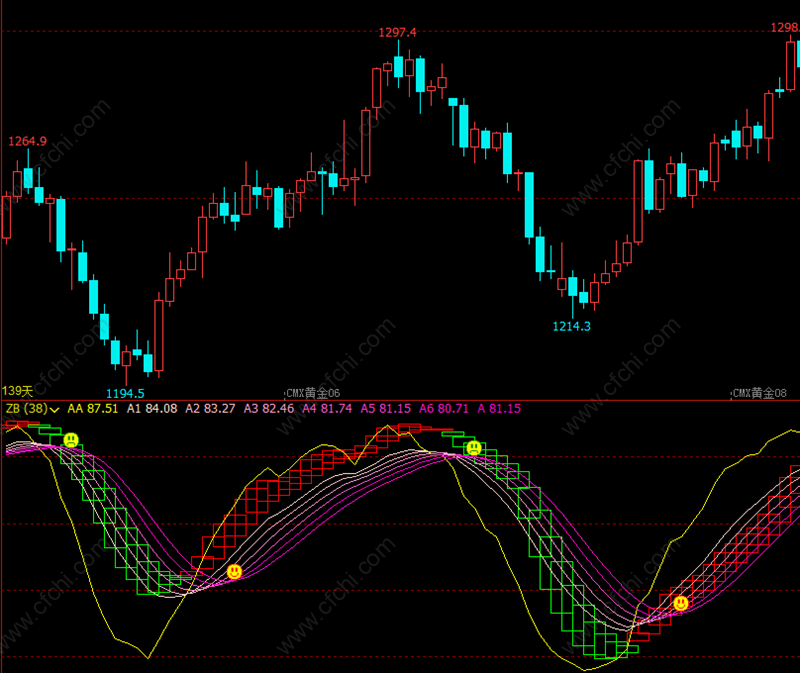Select the A4 81.74 indicator value
This screenshot has width=800, height=673.
click(327, 409)
